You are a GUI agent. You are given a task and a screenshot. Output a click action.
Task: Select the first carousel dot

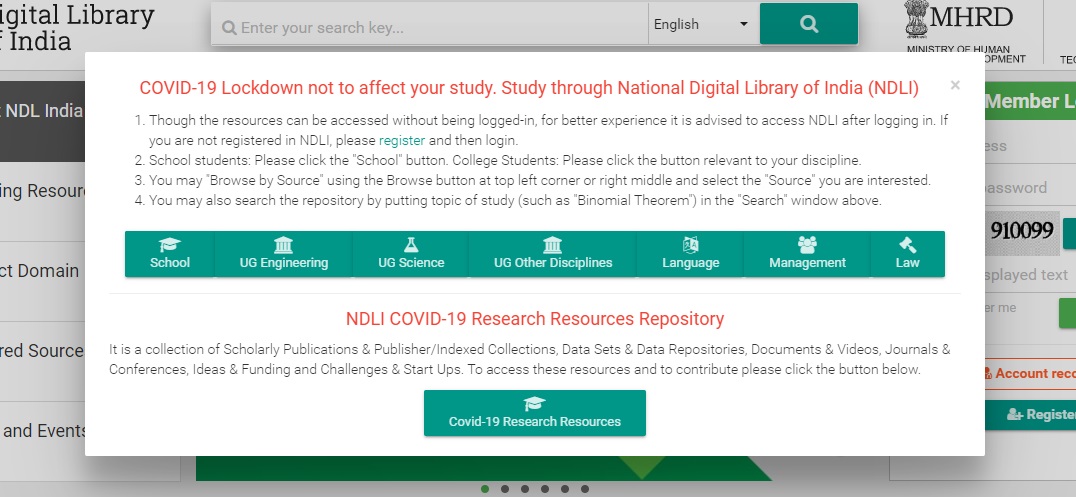[485, 489]
